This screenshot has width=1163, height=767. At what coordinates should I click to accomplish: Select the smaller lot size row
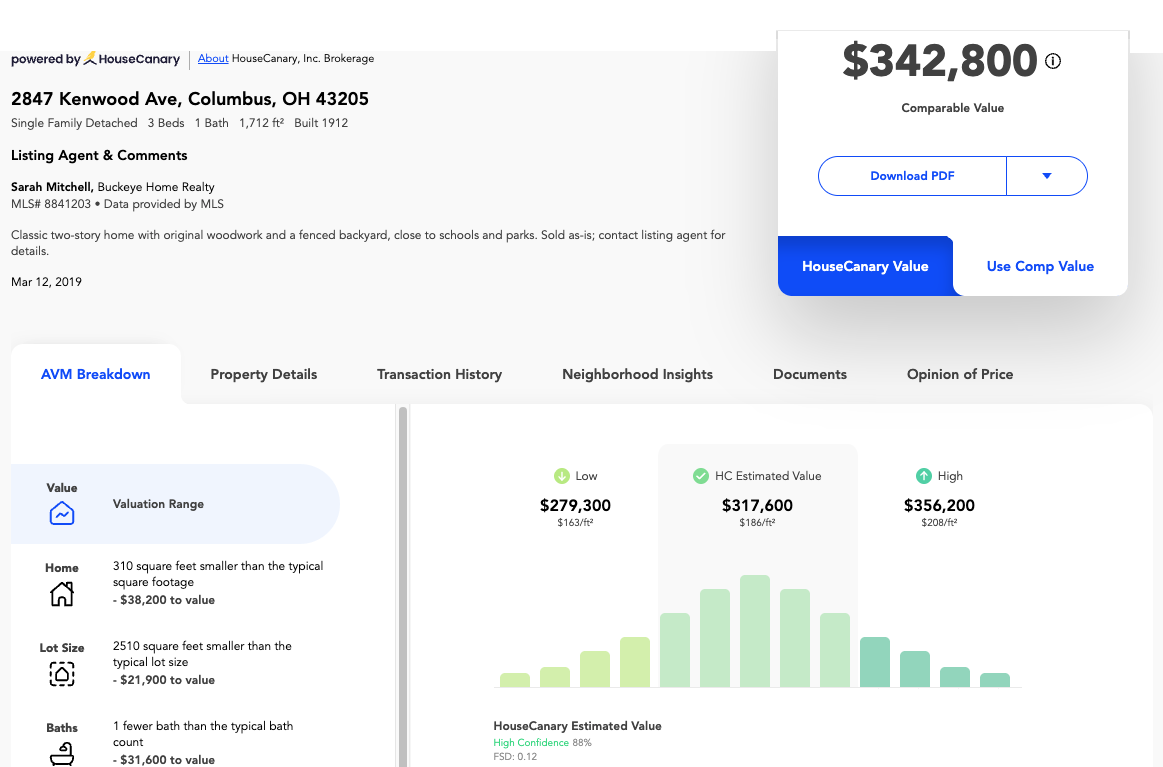point(175,664)
